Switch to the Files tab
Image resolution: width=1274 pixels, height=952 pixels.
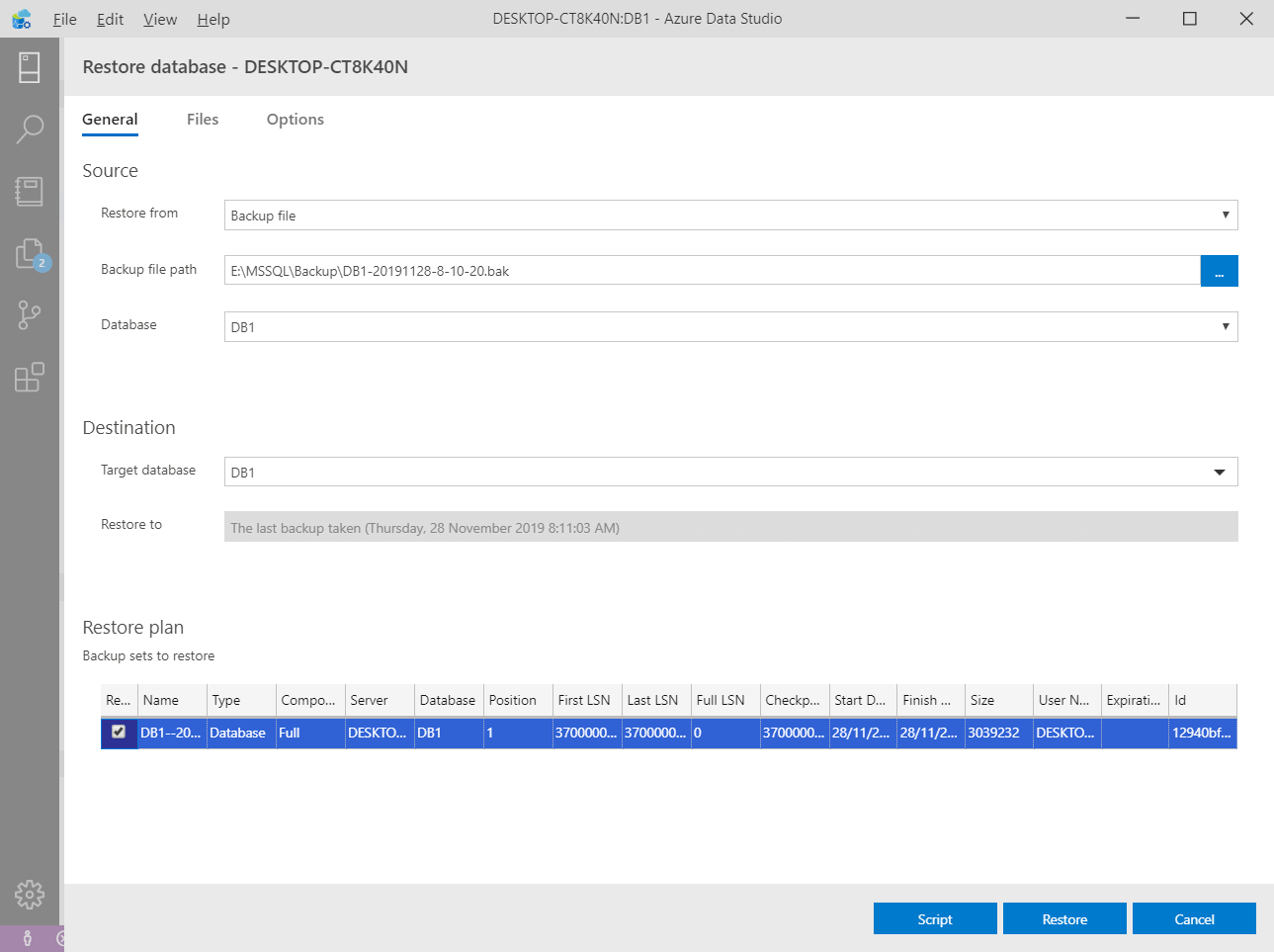(203, 120)
